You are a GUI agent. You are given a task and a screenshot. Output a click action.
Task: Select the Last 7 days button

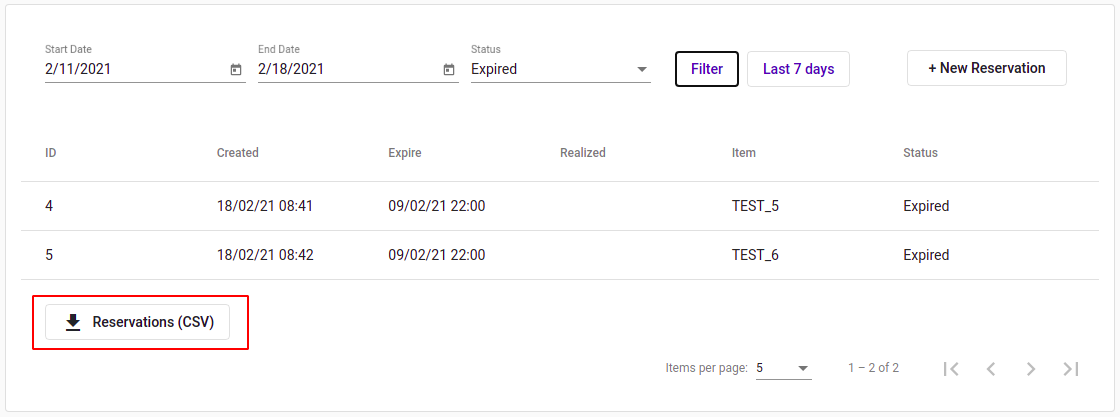(799, 69)
